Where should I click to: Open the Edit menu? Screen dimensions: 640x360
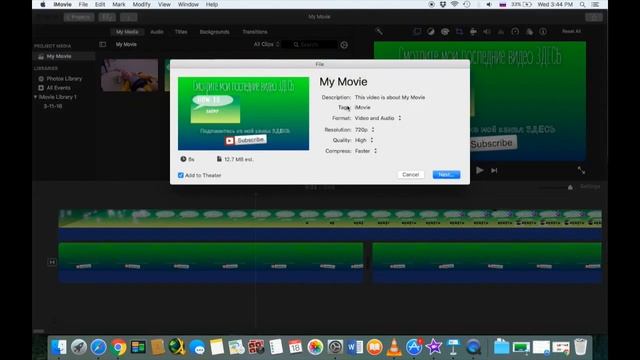pos(100,4)
